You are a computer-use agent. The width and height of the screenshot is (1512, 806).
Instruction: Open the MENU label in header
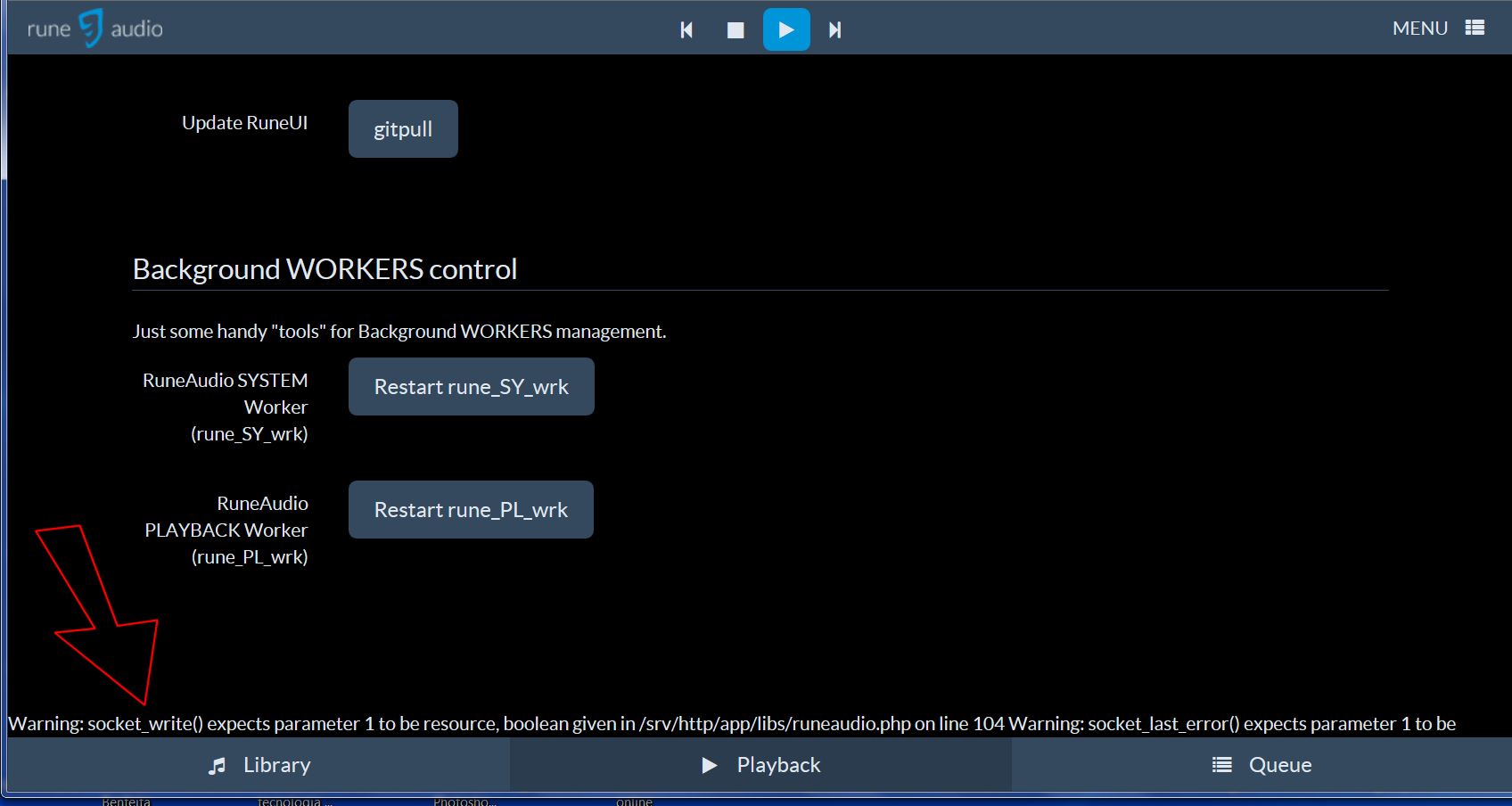tap(1419, 28)
